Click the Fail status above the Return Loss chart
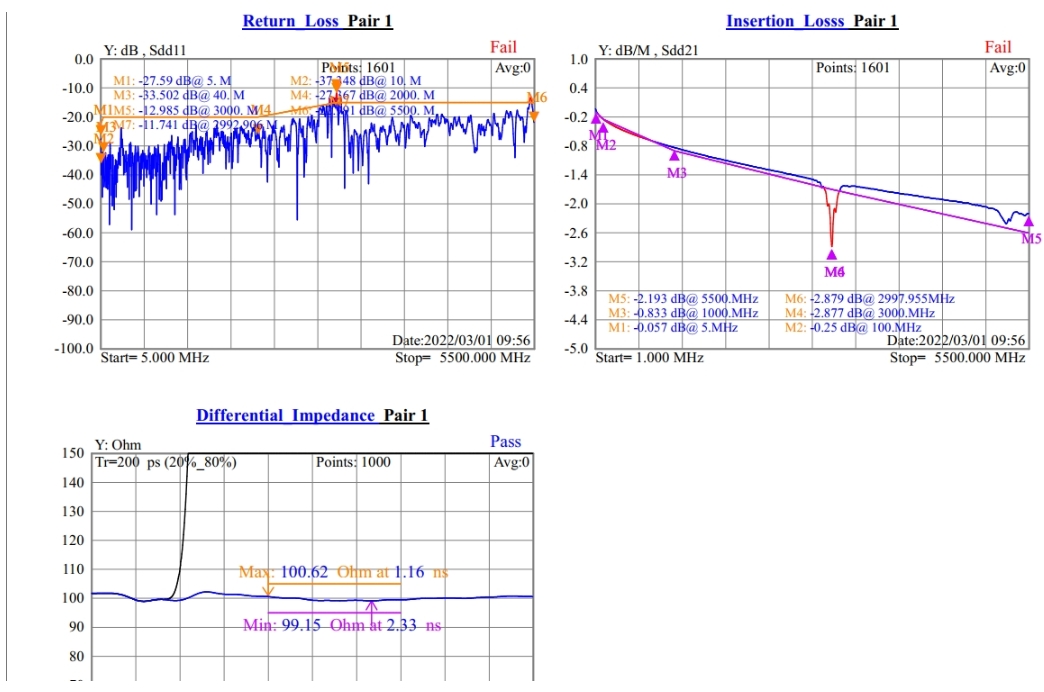 click(504, 47)
